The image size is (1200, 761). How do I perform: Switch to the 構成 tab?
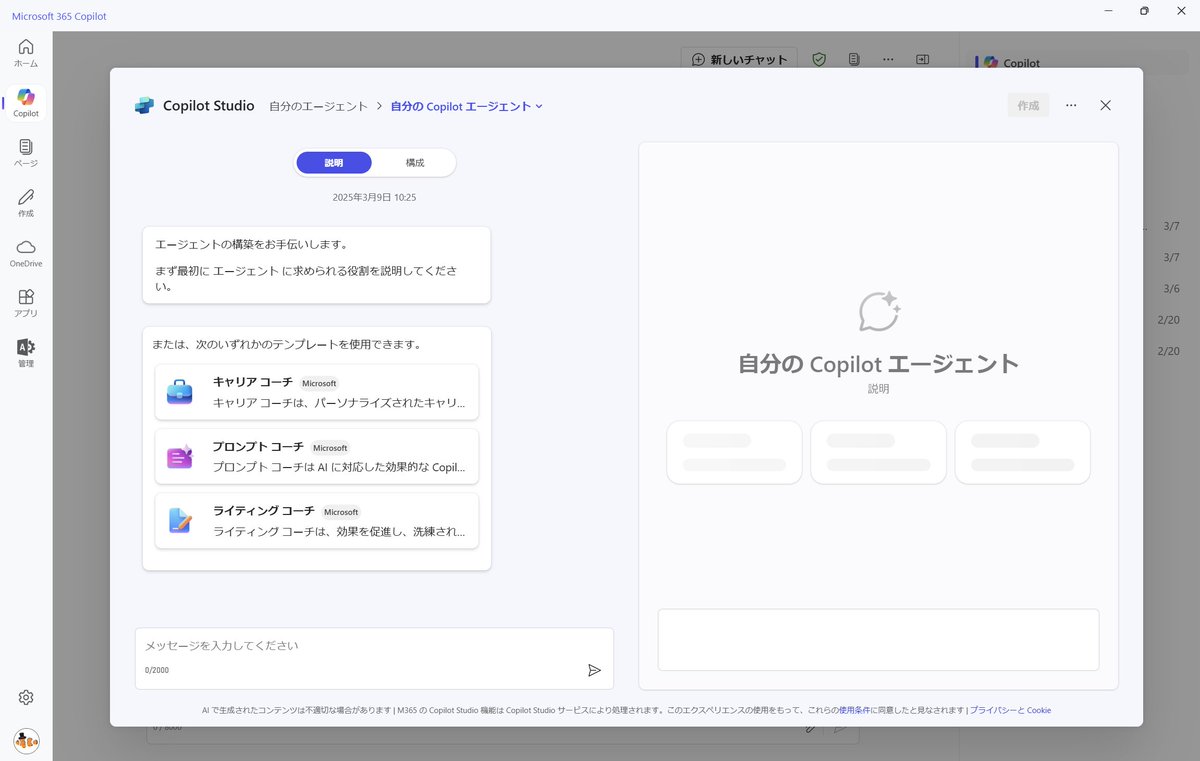click(414, 162)
